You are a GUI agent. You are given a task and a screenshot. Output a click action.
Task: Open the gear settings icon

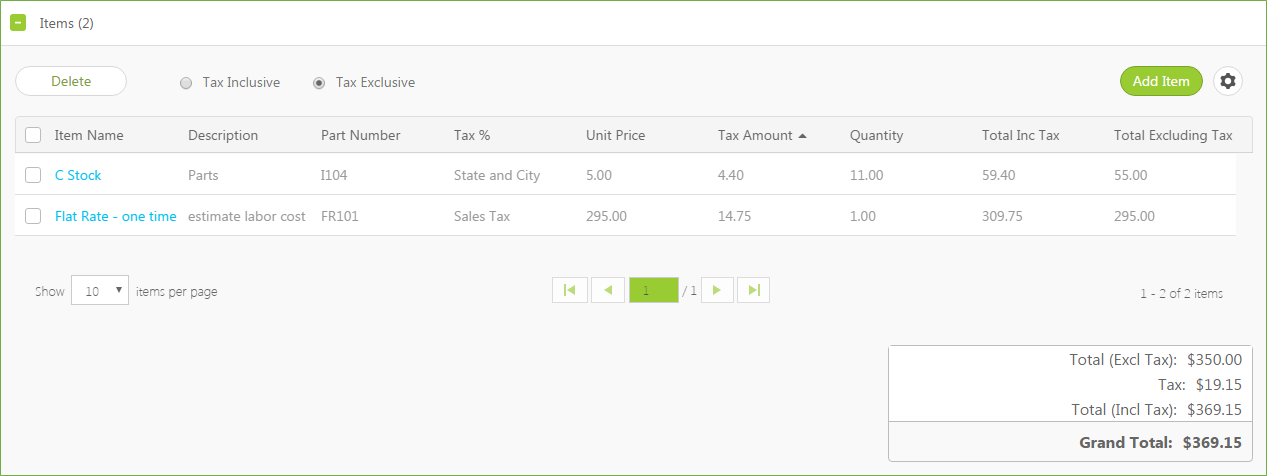pos(1228,82)
